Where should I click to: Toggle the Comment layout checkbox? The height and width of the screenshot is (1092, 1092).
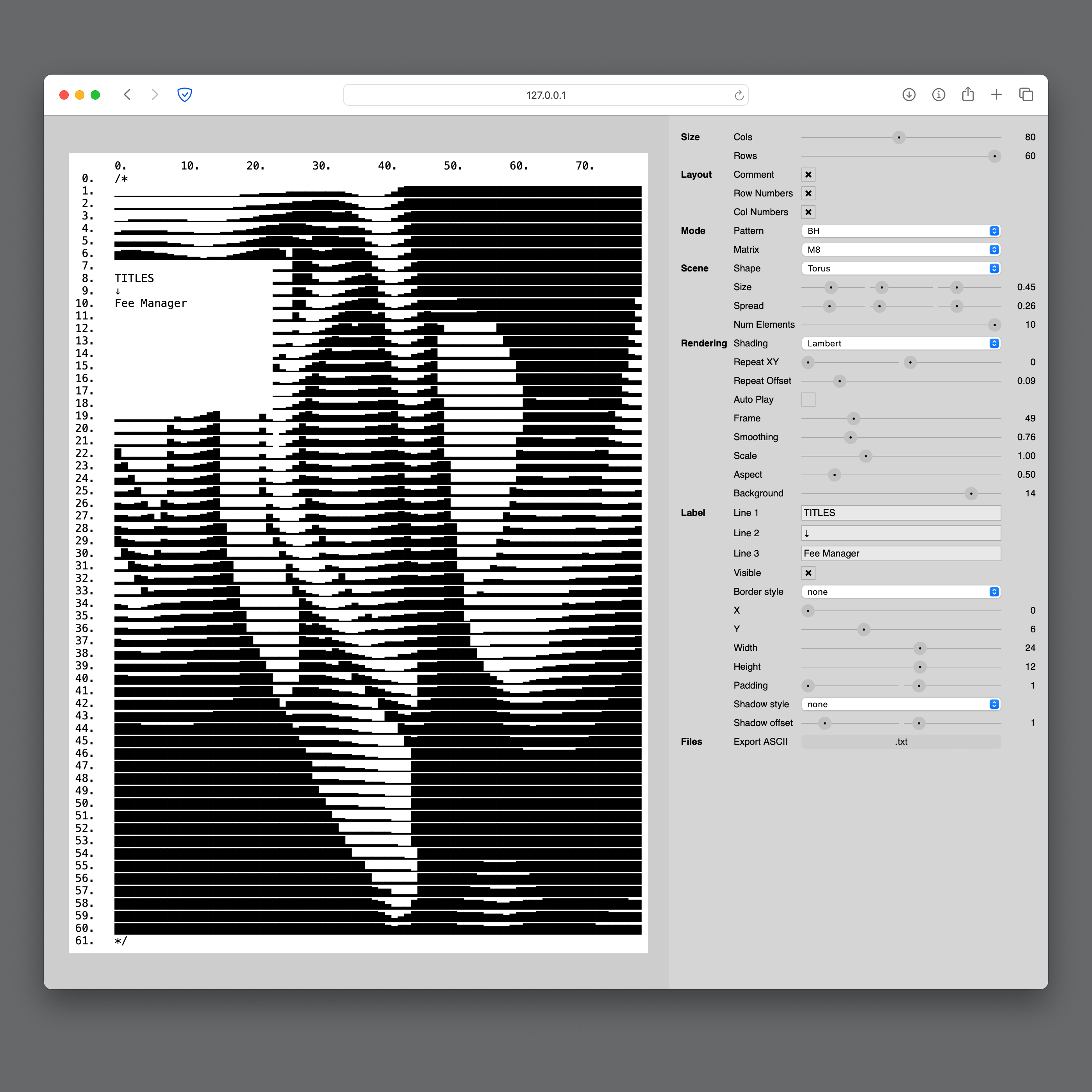point(808,174)
